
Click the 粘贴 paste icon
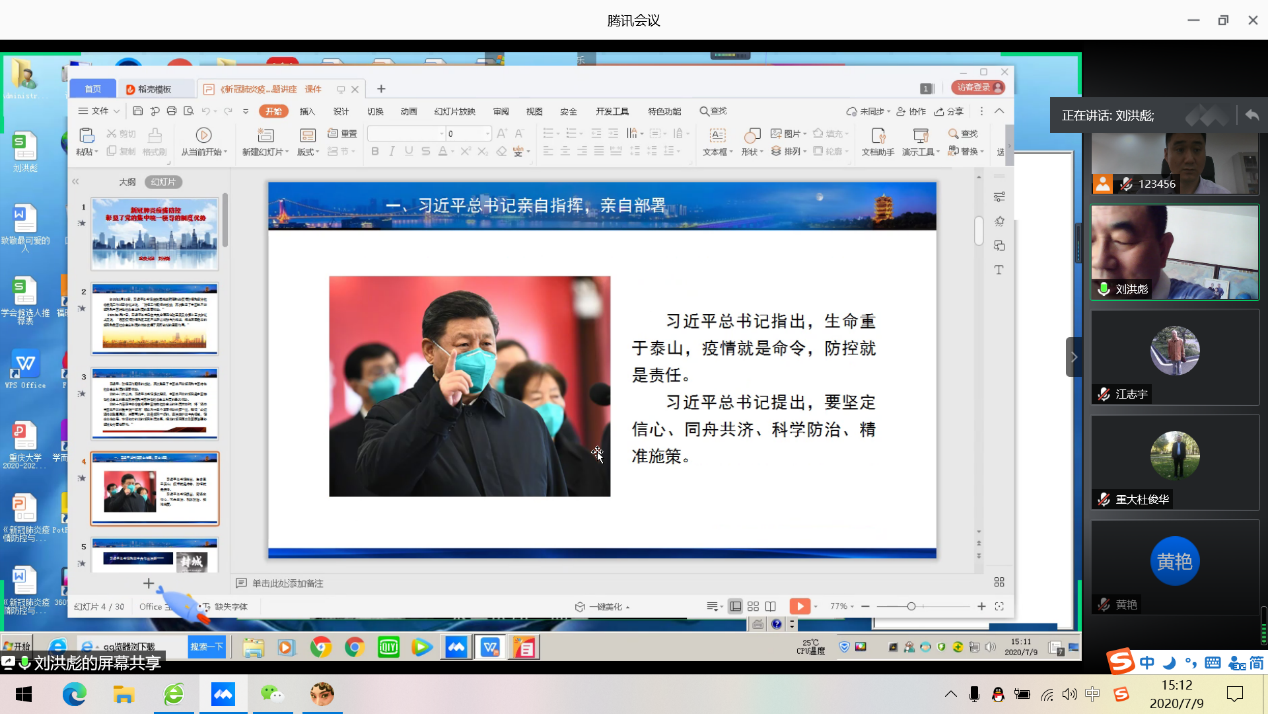pos(87,135)
